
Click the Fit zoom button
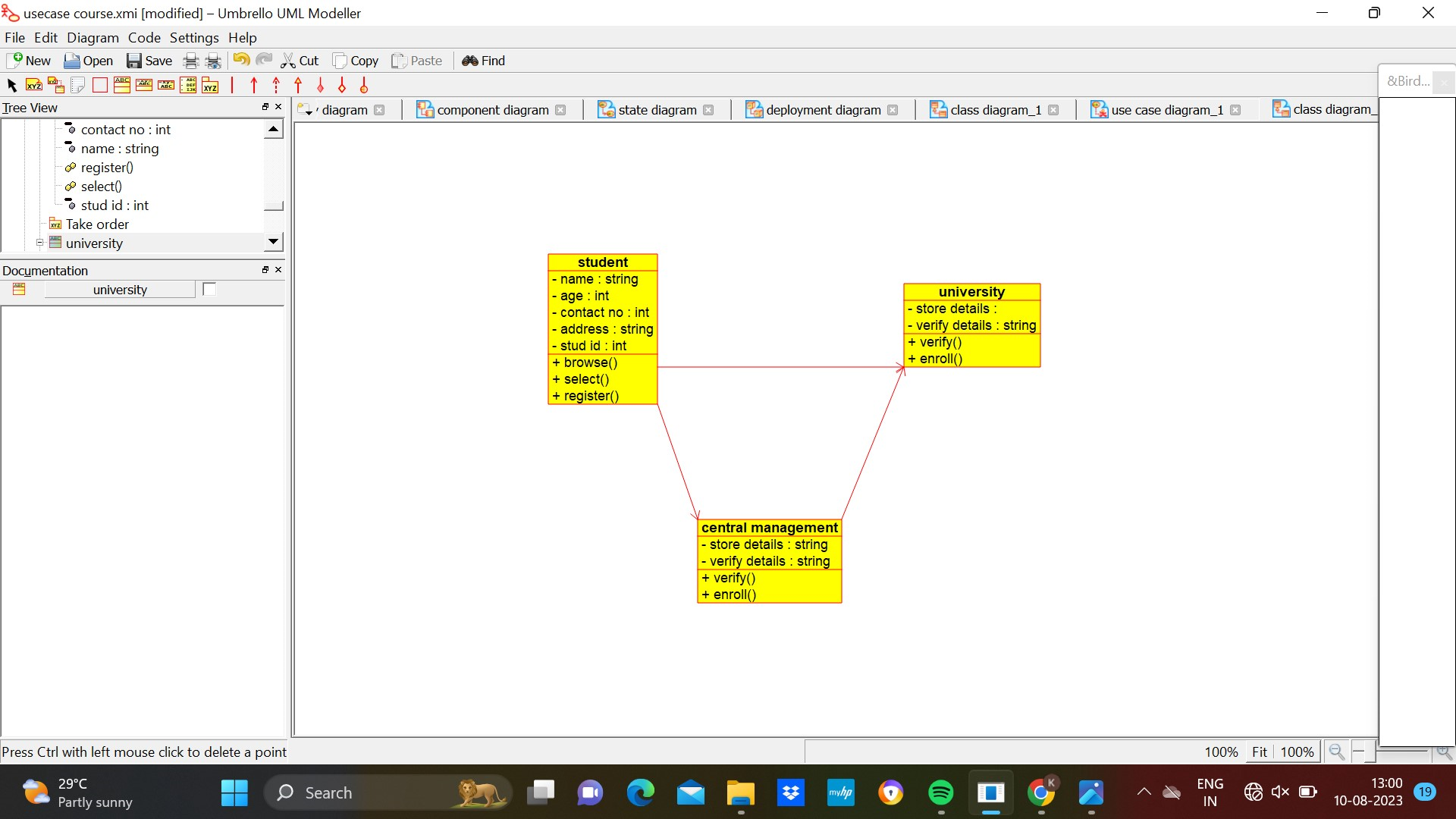[x=1260, y=752]
